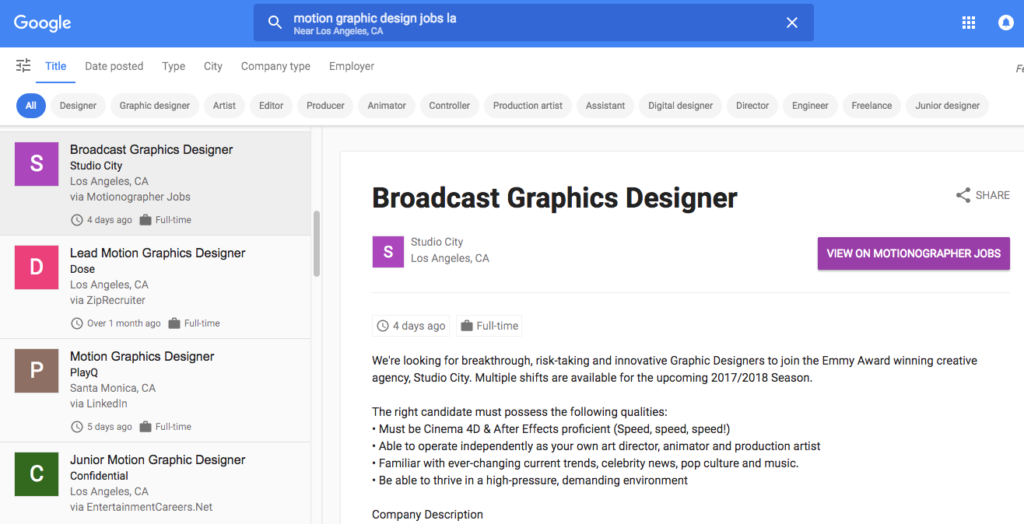Filter by Digital designer chip
This screenshot has height=524, width=1024.
[680, 105]
